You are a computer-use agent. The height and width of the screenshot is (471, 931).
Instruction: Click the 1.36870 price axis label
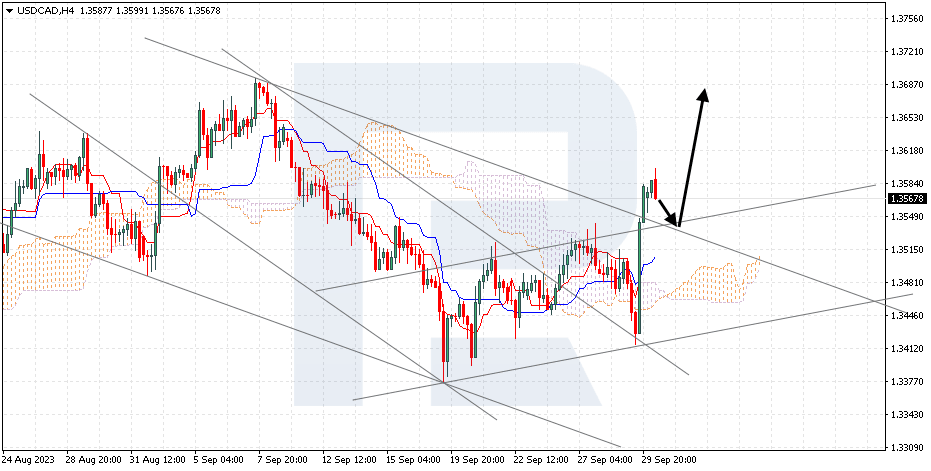click(907, 85)
